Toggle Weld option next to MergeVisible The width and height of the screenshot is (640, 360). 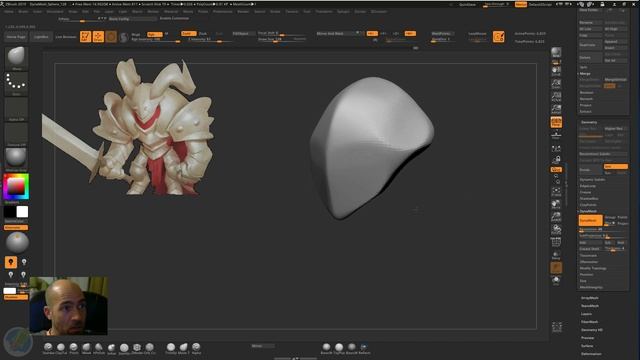[609, 86]
